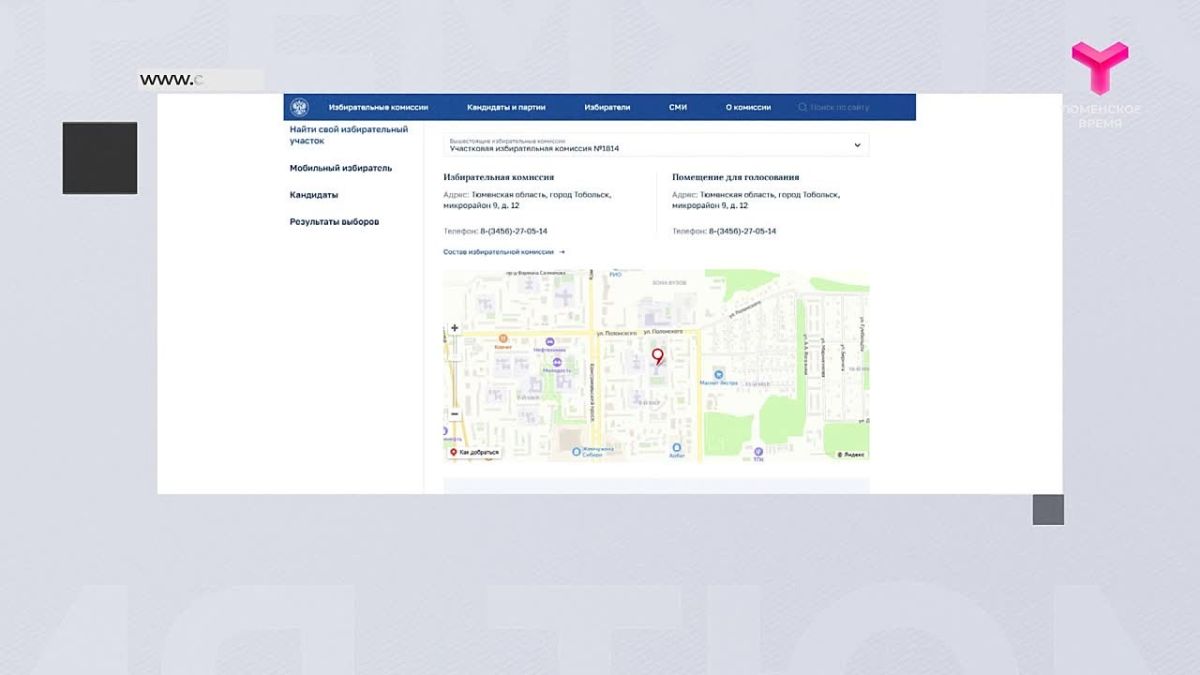Click phone 8-(3456)-27-05-14 under Избирательная комиссия
The width and height of the screenshot is (1200, 675).
(x=512, y=231)
